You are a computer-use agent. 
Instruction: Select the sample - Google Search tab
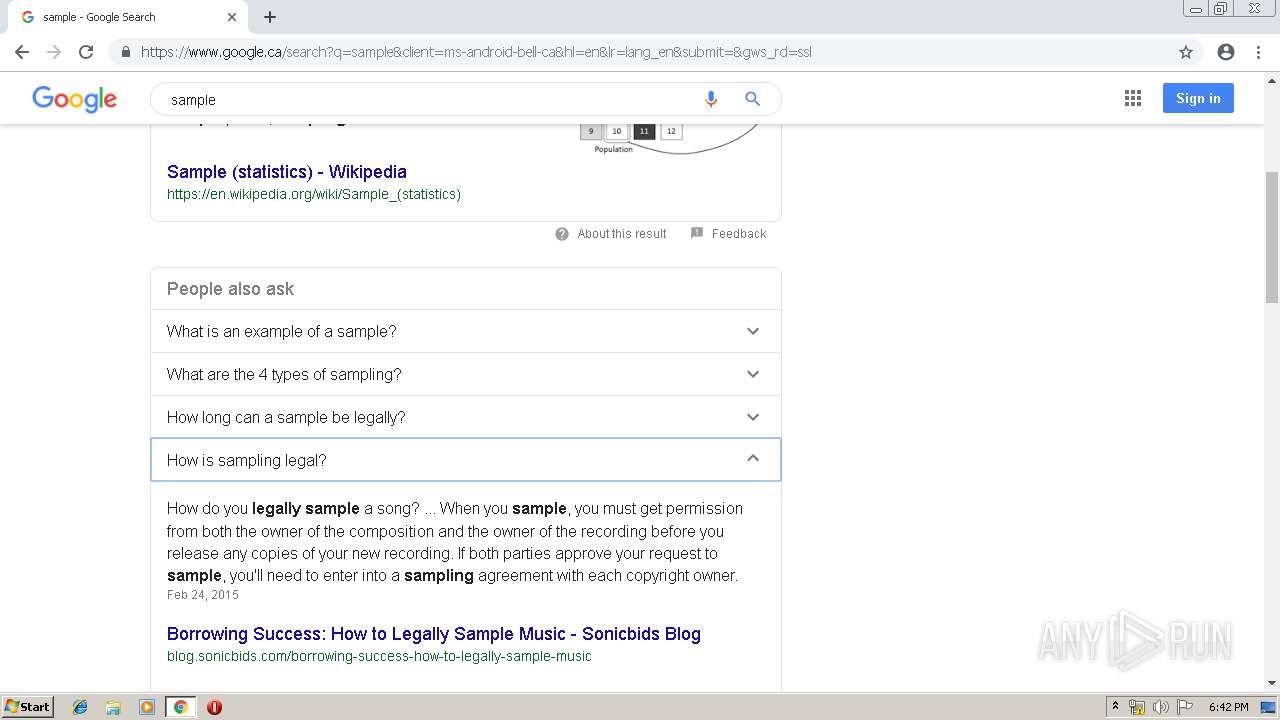coord(128,17)
